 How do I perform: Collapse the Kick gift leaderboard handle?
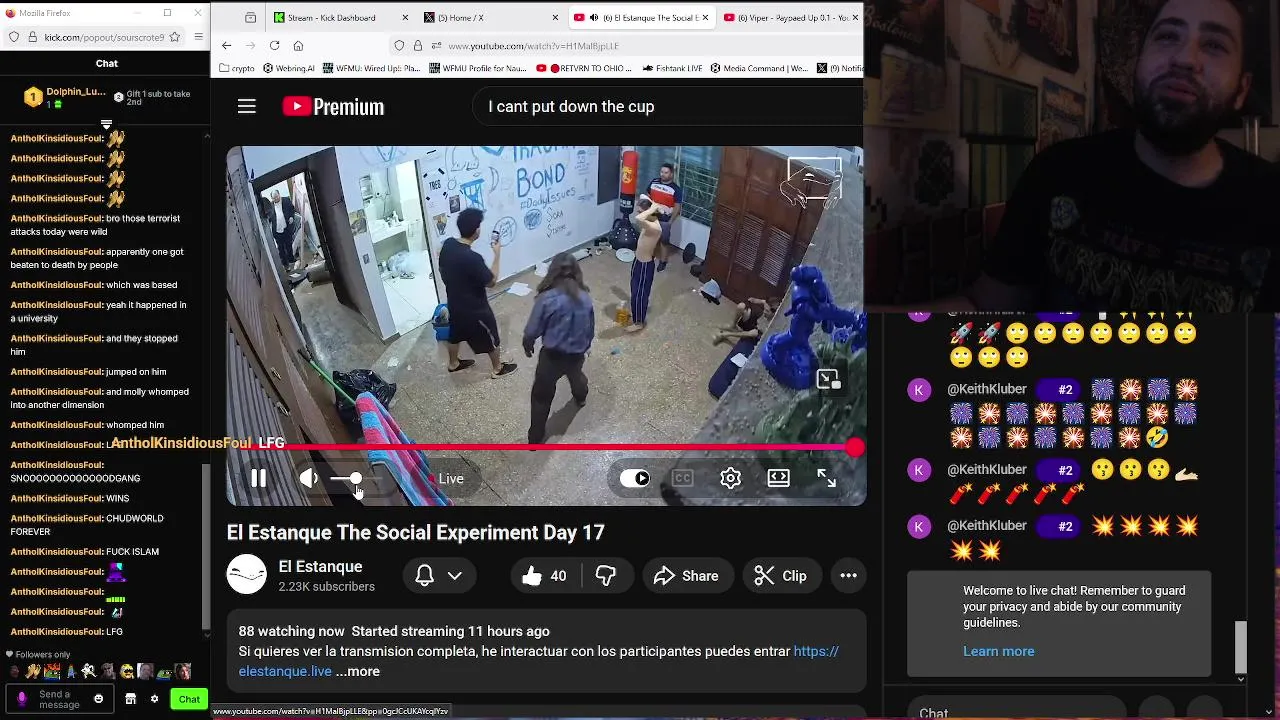click(106, 125)
